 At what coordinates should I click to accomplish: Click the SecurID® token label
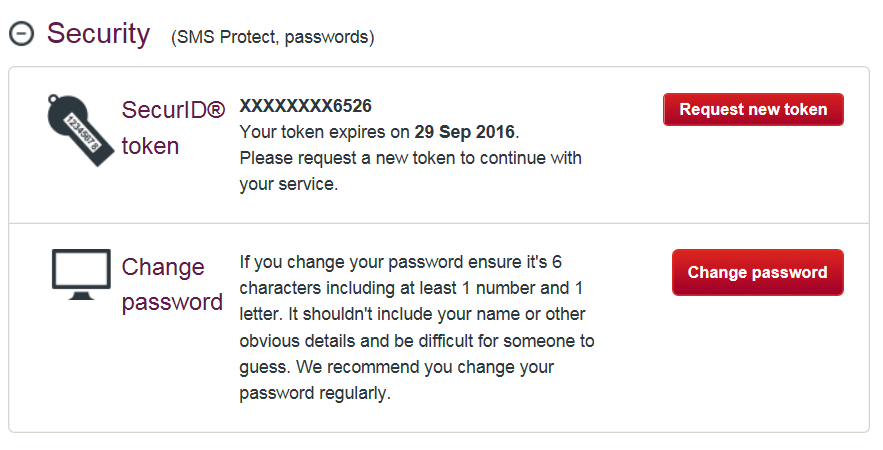[x=173, y=128]
